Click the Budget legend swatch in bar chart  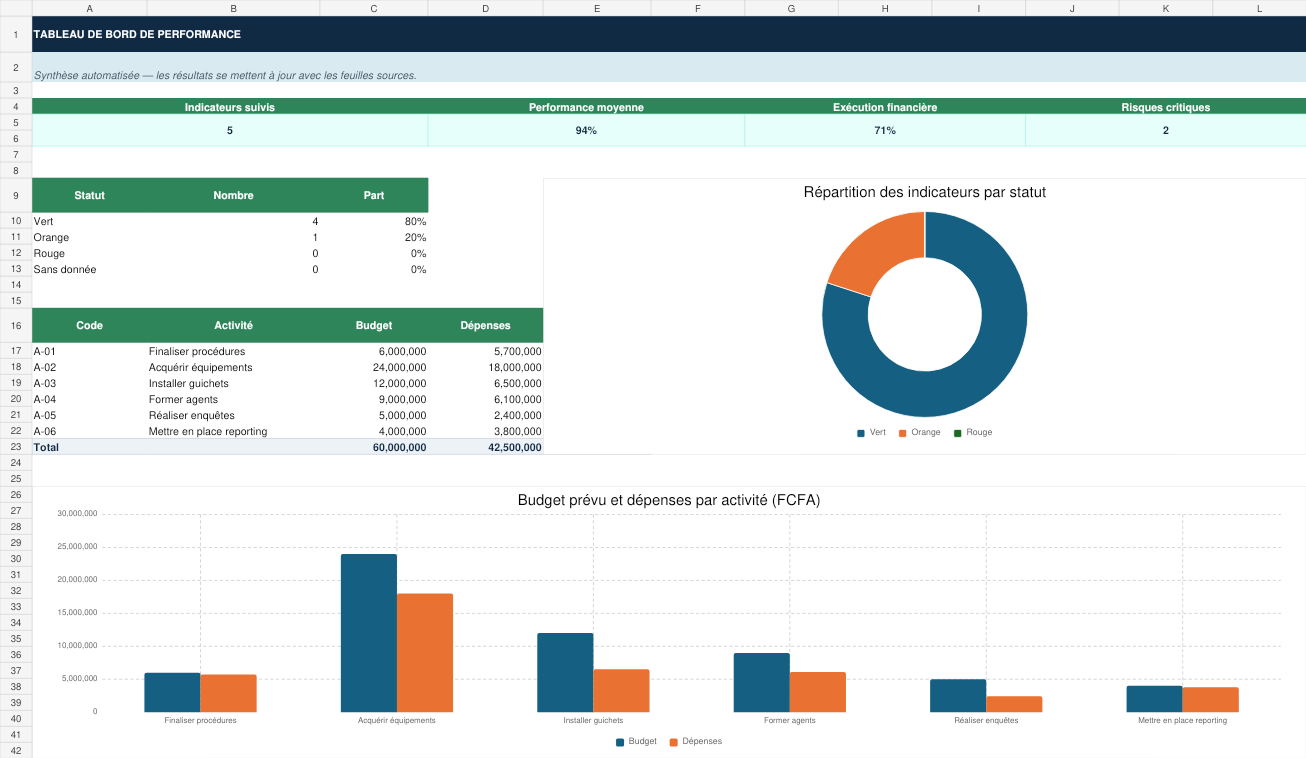pyautogui.click(x=620, y=742)
